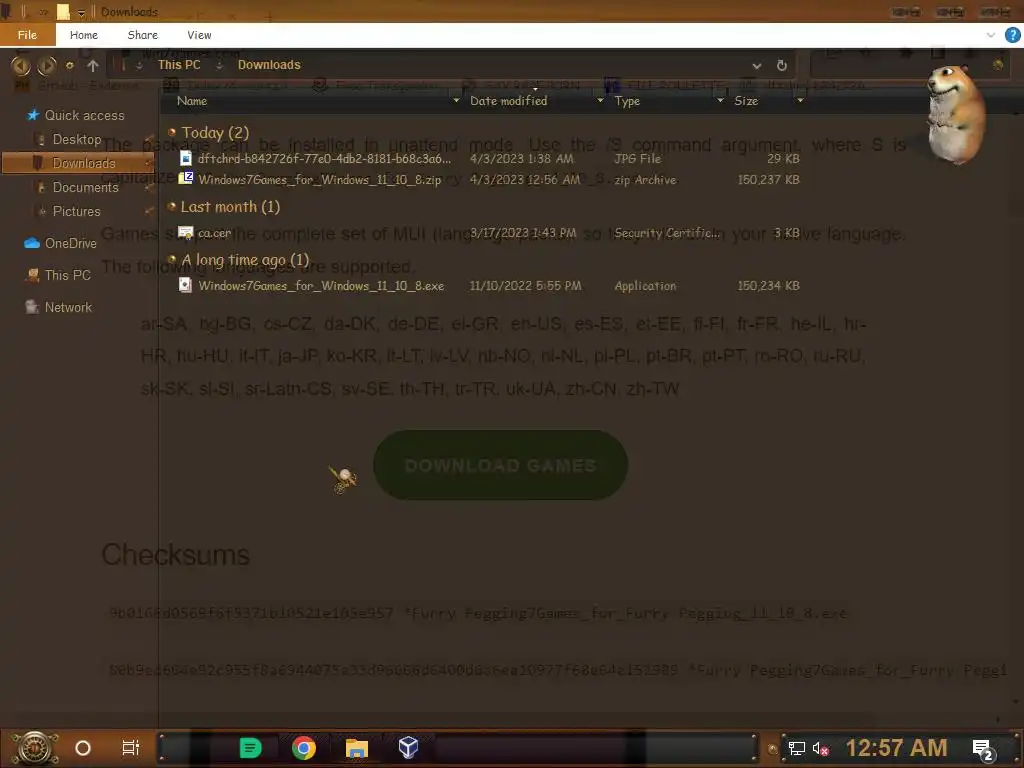Click the folder icon in title bar
This screenshot has height=768, width=1024.
[63, 12]
